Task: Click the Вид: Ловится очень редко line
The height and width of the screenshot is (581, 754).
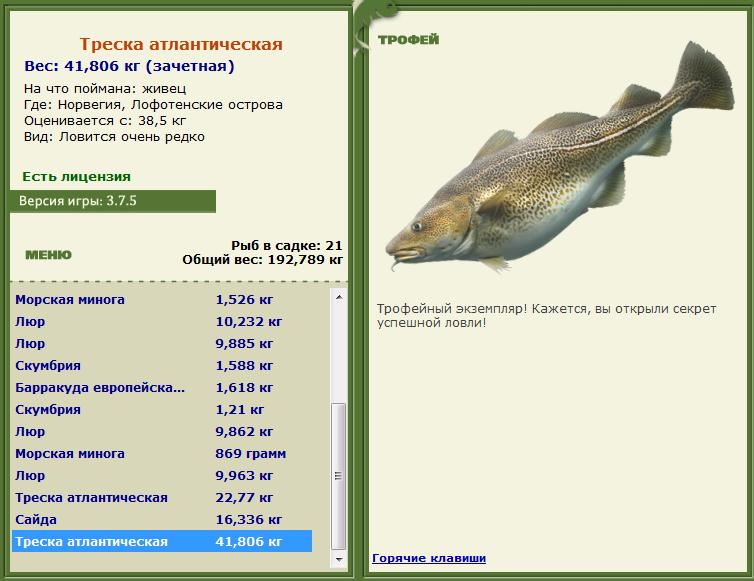Action: pyautogui.click(x=114, y=137)
